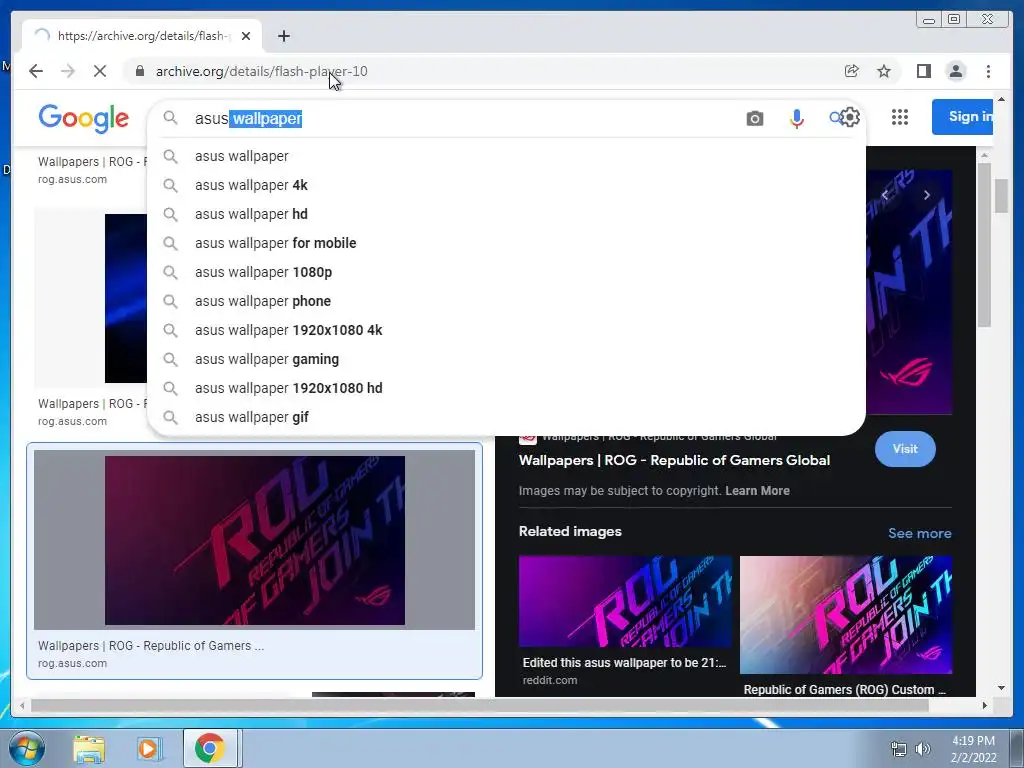
Task: Click the Chrome icon in the taskbar
Action: point(210,748)
